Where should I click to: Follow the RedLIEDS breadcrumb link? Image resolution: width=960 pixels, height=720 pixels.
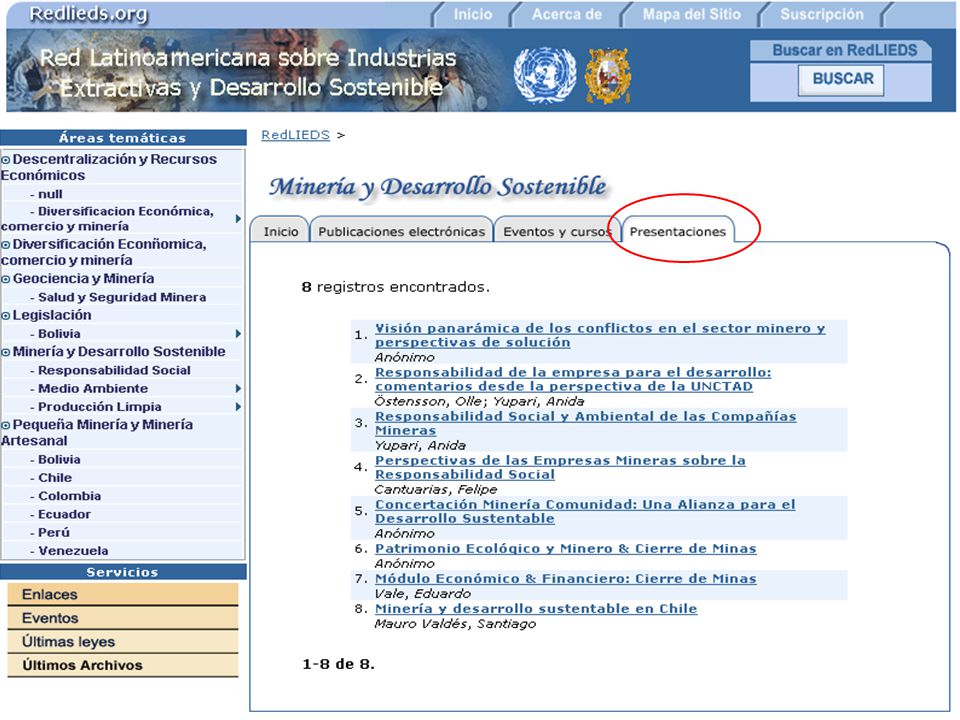click(x=295, y=135)
